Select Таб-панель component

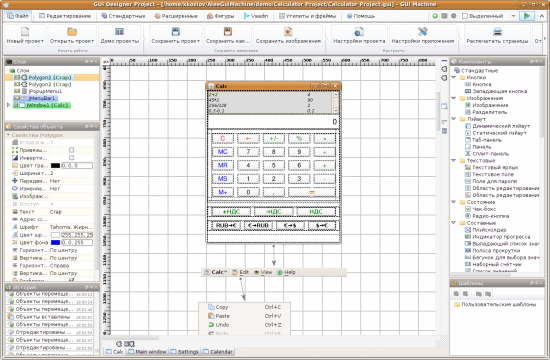click(x=487, y=140)
